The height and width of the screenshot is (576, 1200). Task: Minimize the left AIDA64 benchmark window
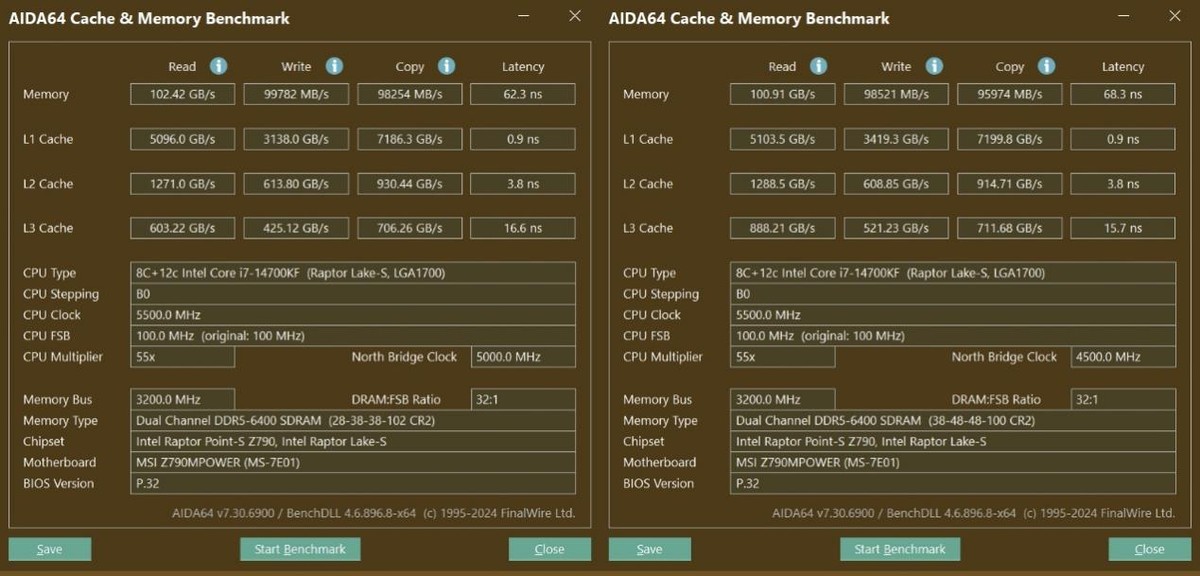coord(526,17)
